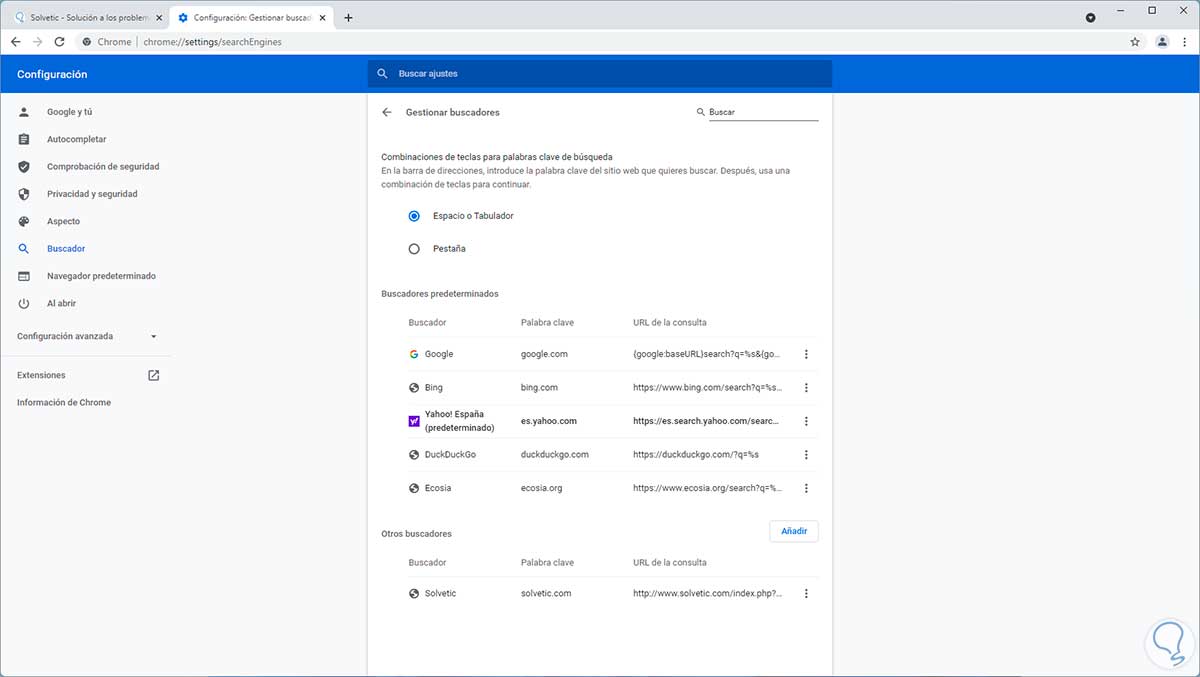1200x677 pixels.
Task: Bookmark this page with the star icon
Action: point(1135,42)
